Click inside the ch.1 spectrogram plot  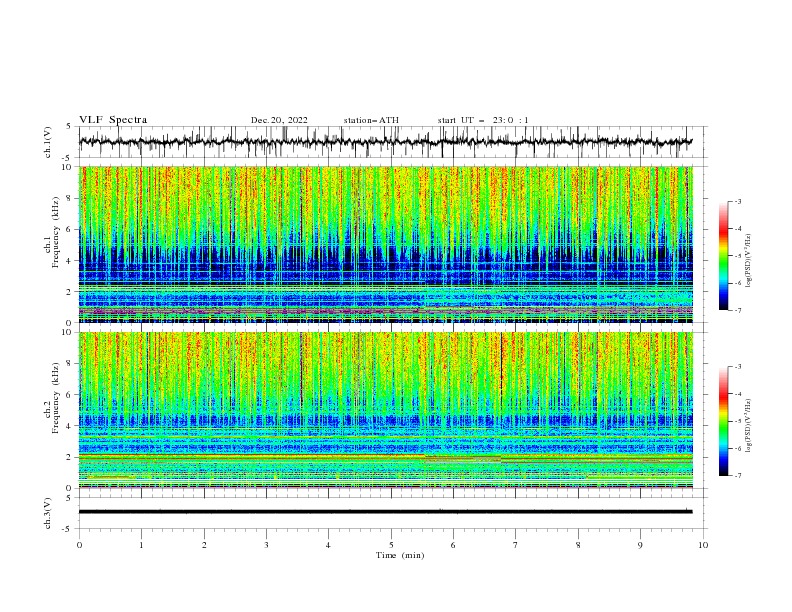point(385,244)
